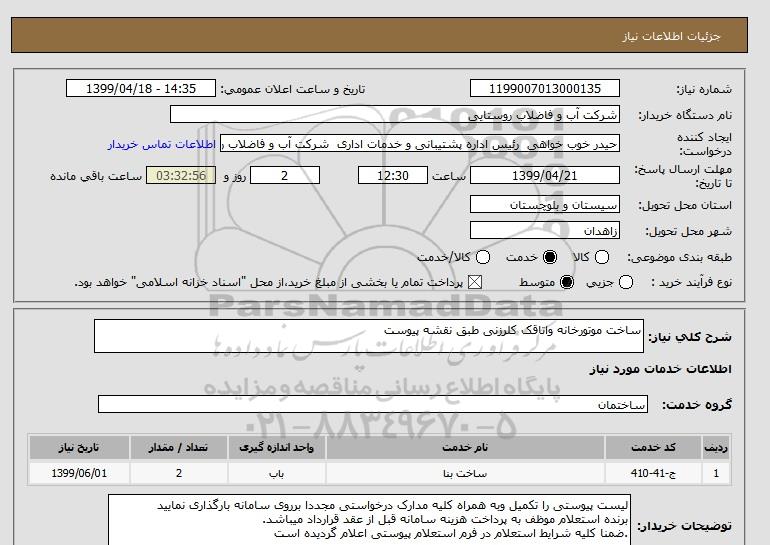
Task: Click the تاریخ نیاز column header
Action: [x=79, y=447]
